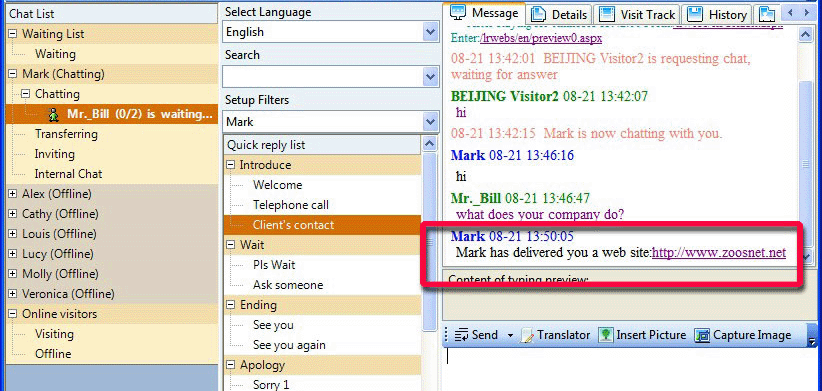Select the Visiting tree item

pos(54,334)
